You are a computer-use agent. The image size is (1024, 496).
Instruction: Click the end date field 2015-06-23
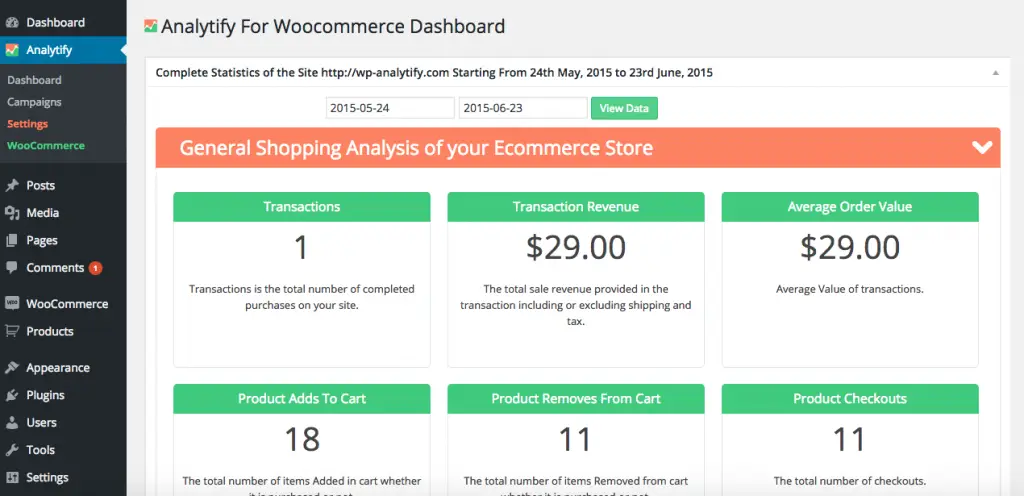[x=523, y=108]
